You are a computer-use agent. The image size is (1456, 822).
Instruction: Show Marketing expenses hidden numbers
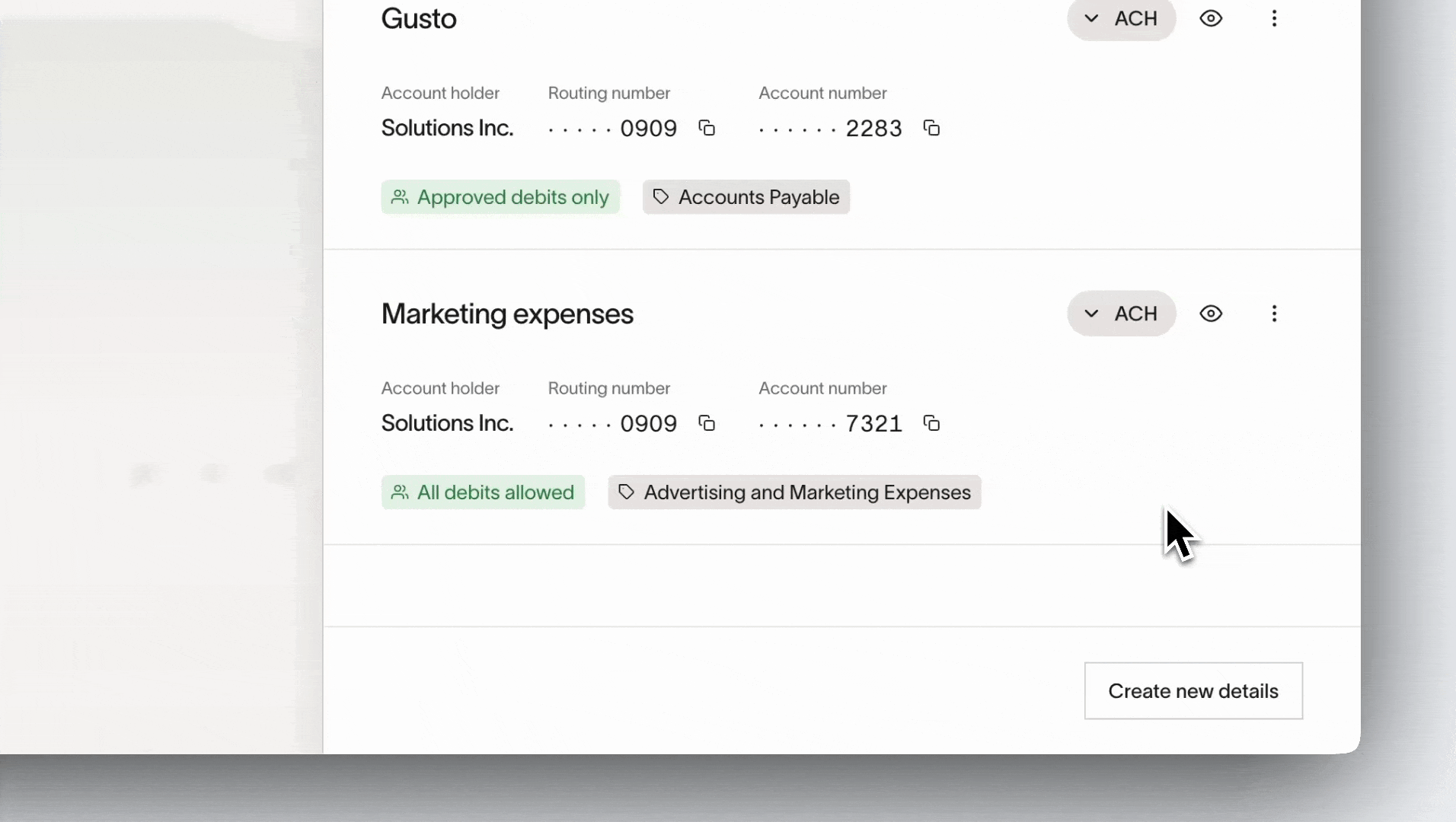point(1211,314)
